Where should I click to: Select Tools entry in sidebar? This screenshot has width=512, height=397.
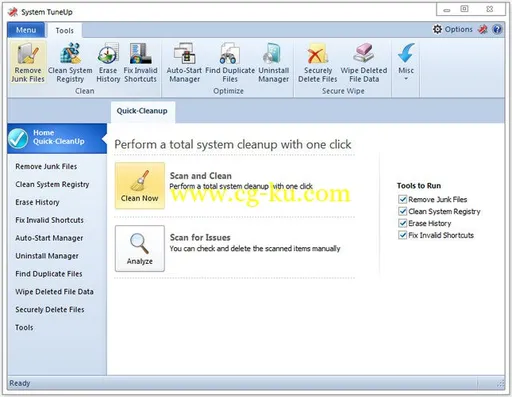[x=24, y=327]
